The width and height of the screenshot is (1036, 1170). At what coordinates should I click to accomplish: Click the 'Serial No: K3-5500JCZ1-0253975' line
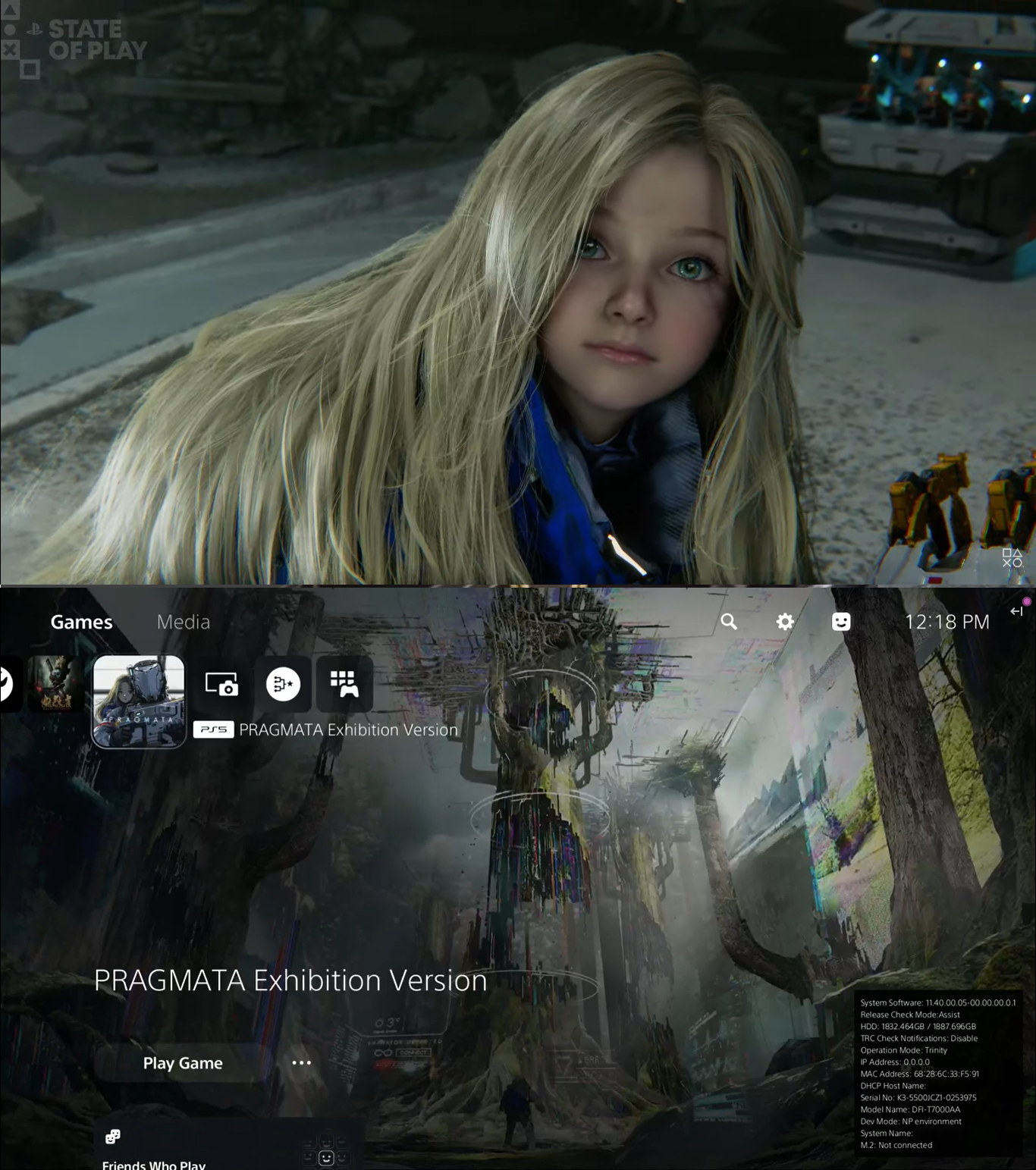(918, 1097)
